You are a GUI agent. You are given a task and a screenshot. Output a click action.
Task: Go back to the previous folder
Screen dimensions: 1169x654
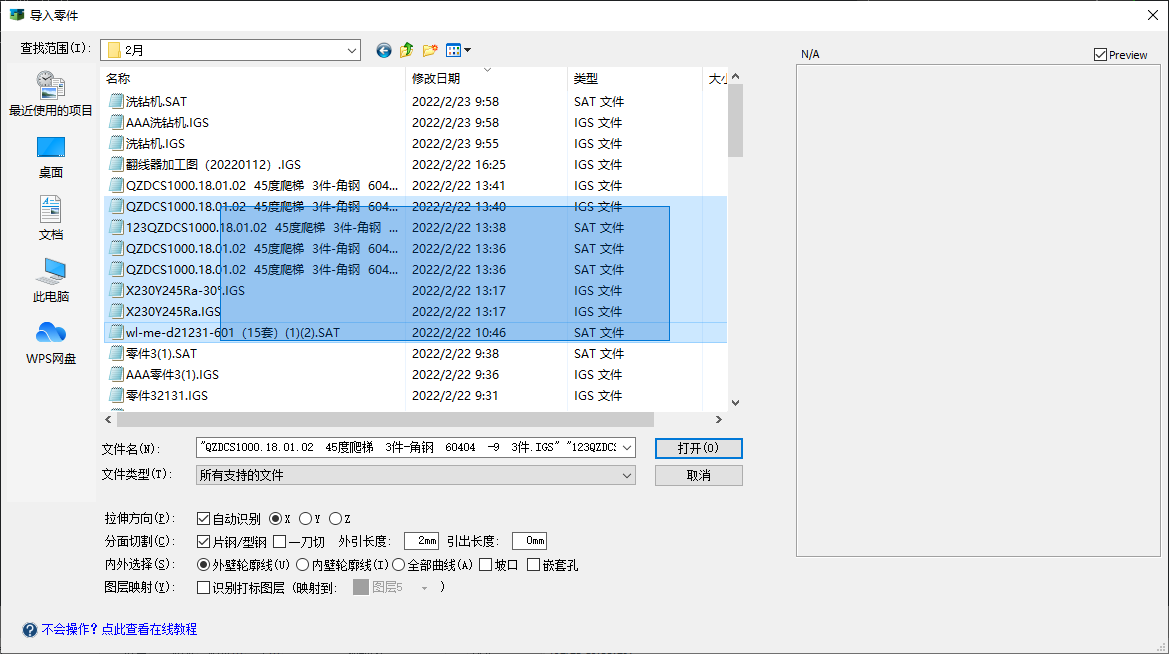click(x=384, y=50)
